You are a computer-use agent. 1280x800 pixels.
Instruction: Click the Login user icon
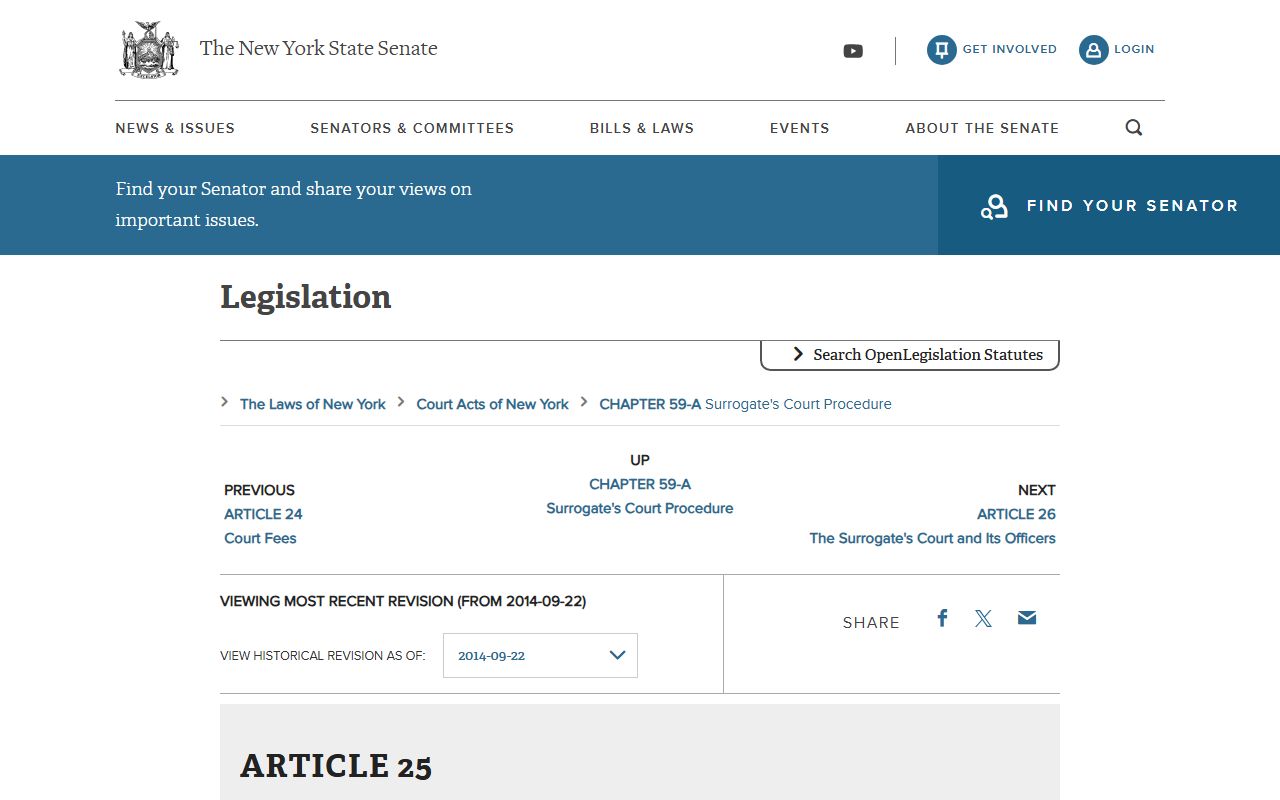1093,50
